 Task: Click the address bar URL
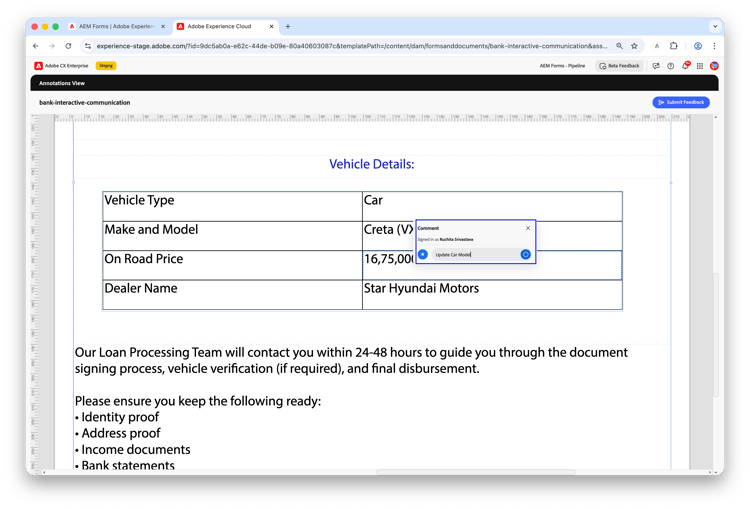pos(352,46)
